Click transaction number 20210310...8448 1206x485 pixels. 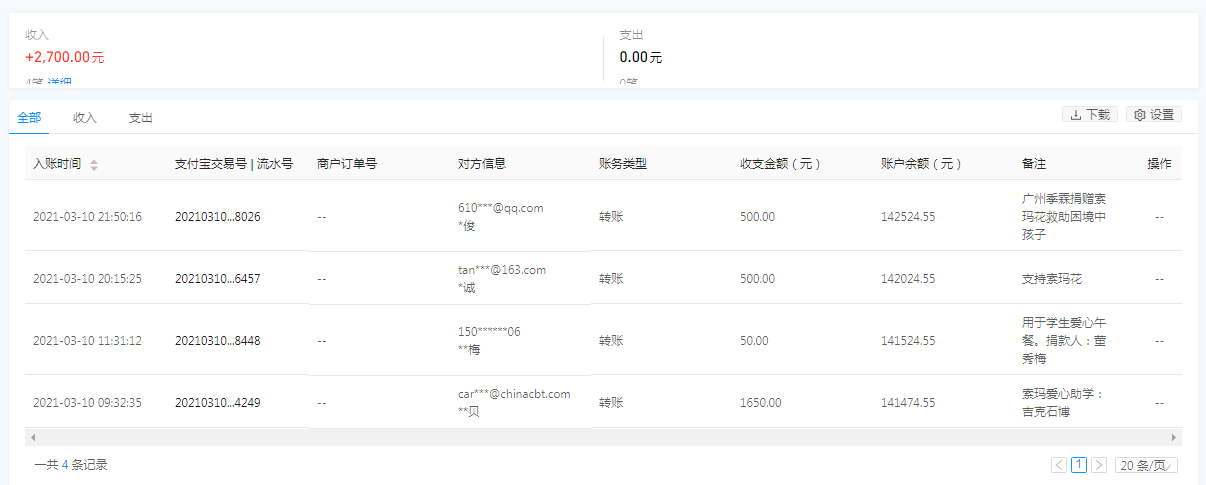217,341
